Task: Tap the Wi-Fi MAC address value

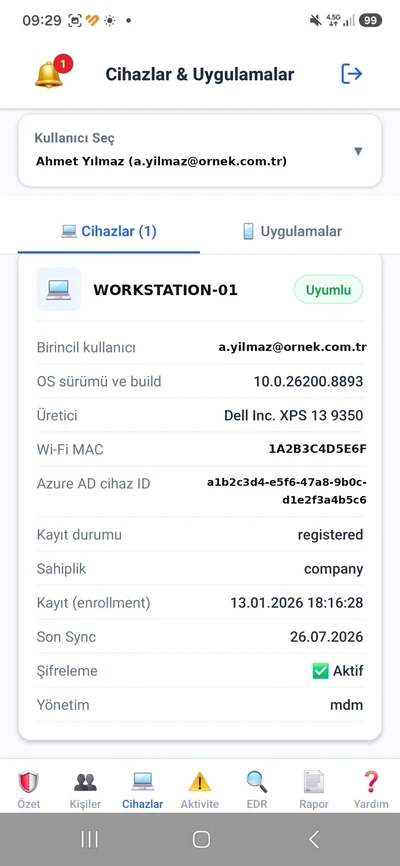Action: (x=318, y=449)
